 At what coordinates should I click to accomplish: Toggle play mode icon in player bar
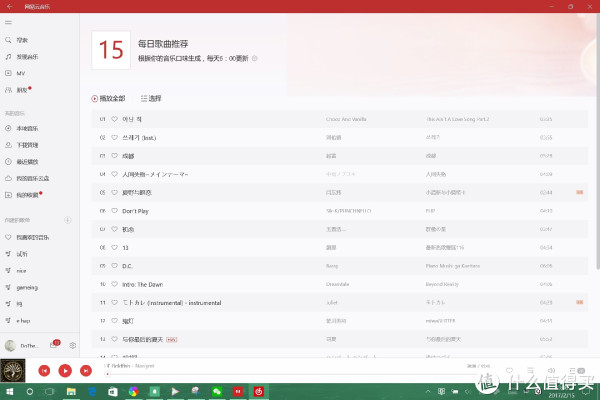pos(530,370)
